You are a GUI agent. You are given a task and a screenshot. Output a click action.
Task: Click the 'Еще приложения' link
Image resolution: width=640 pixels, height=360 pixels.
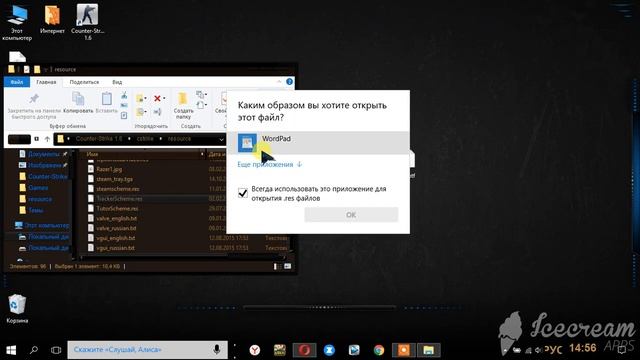point(270,164)
